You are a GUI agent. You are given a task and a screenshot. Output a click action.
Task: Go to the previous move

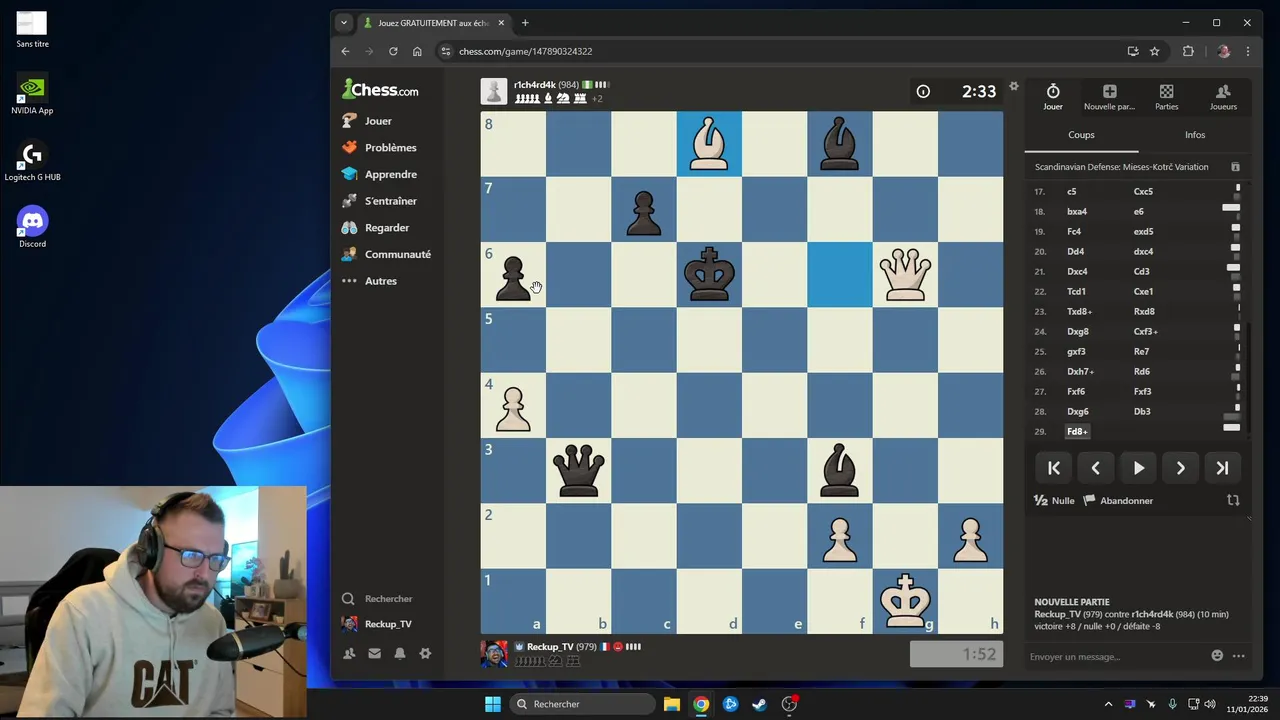click(1096, 468)
